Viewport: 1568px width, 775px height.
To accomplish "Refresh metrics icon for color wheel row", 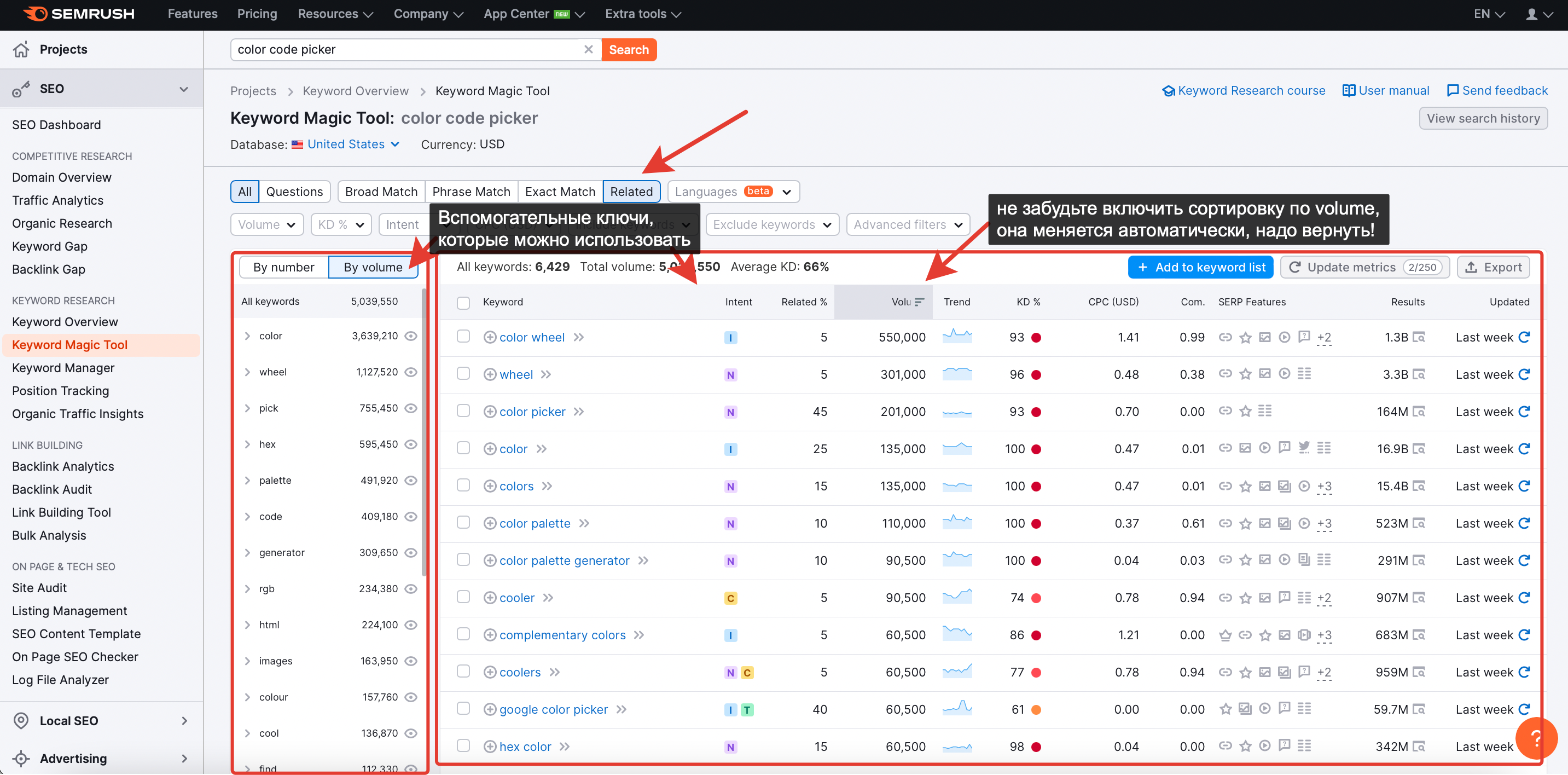I will (1524, 337).
